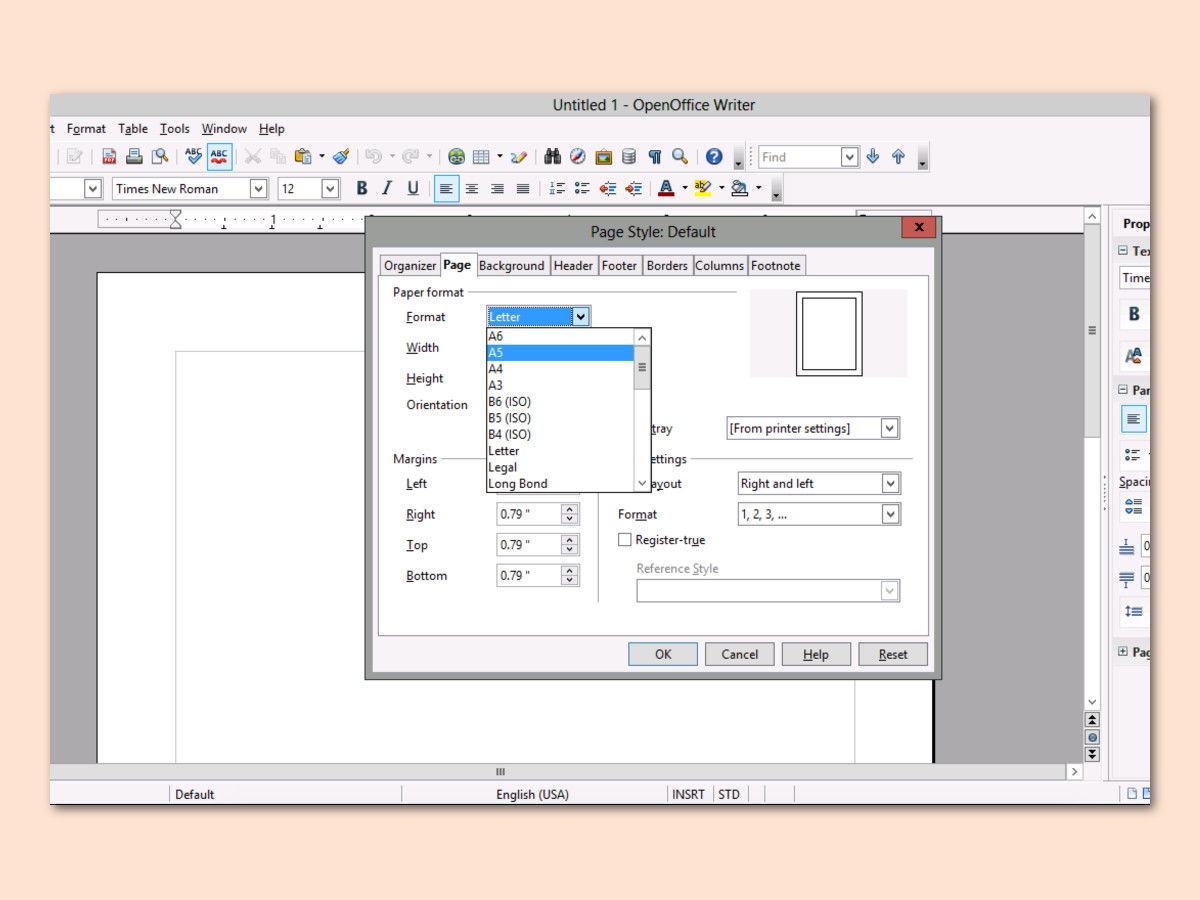The width and height of the screenshot is (1200, 900).
Task: Open the Right and left layout dropdown
Action: coord(819,483)
